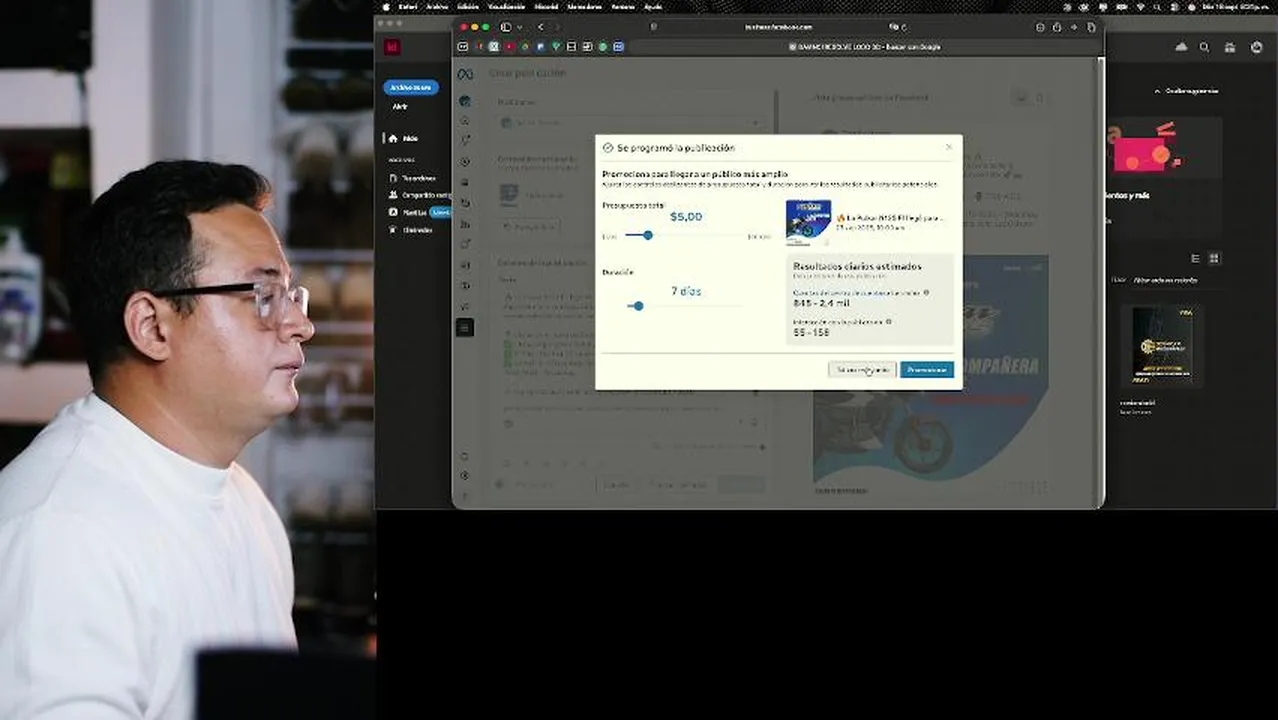
Task: Open the Historial menu in the menu bar
Action: [546, 6]
